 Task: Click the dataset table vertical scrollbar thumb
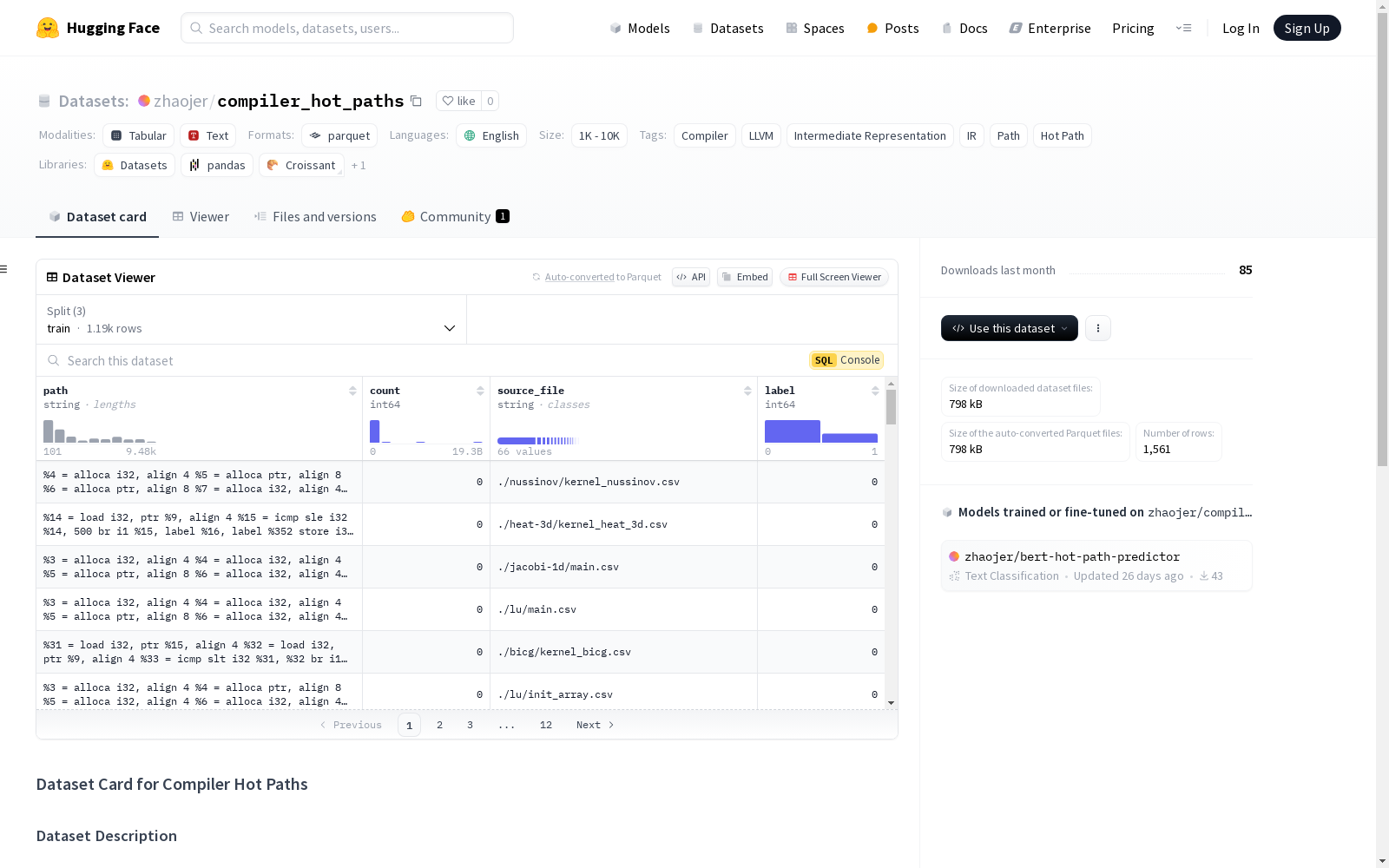click(891, 406)
